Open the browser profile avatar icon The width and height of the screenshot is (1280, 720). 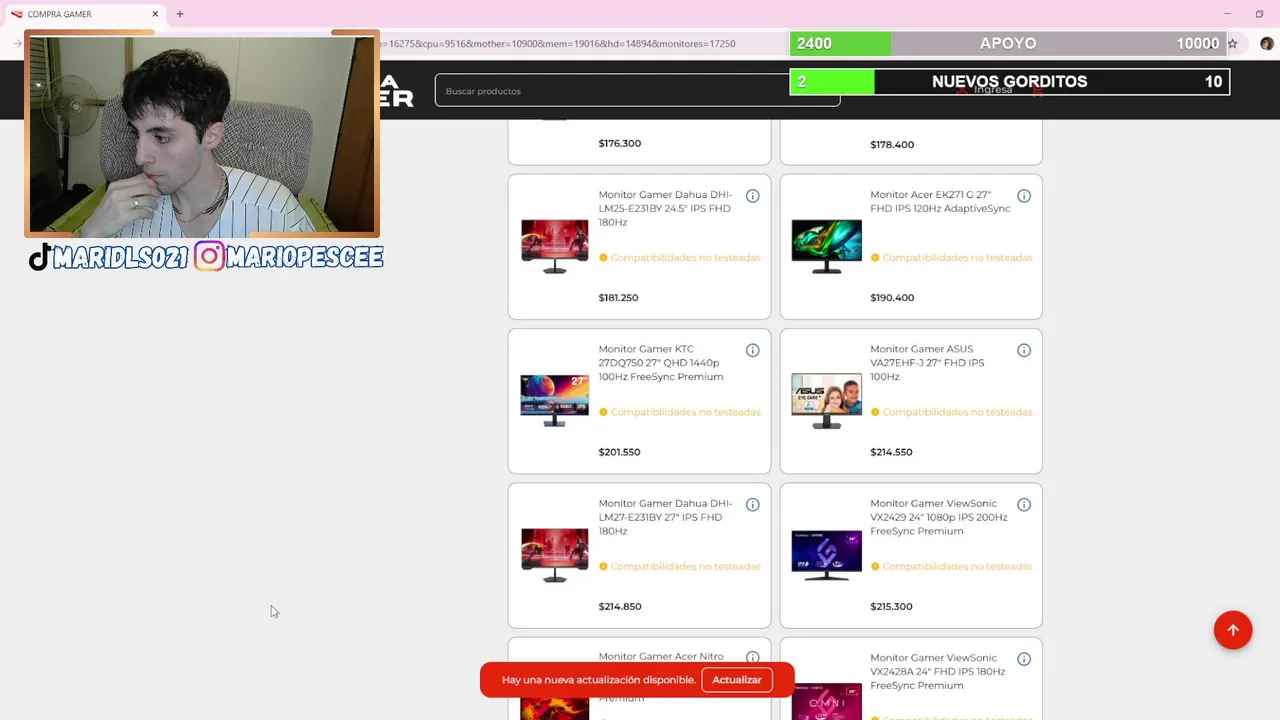click(x=1266, y=44)
